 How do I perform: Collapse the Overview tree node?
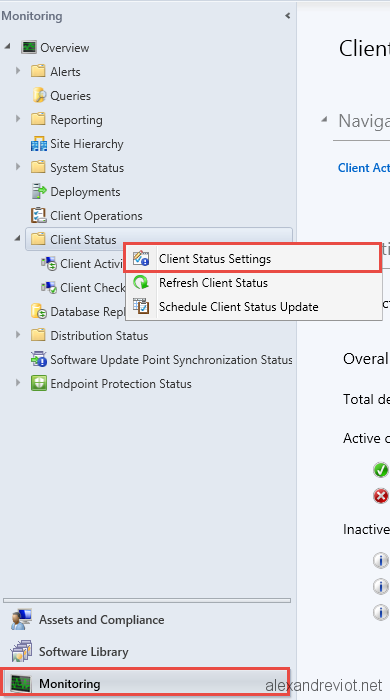tap(8, 47)
